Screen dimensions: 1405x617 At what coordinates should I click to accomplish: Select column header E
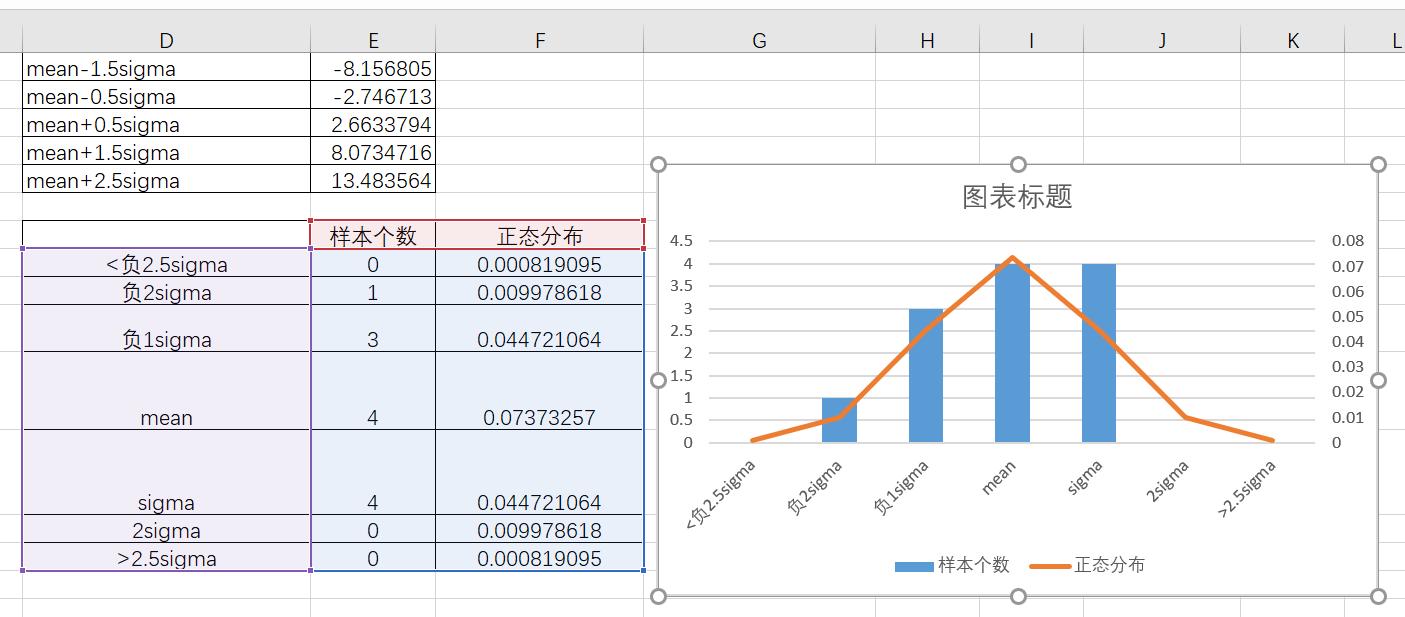coord(373,40)
